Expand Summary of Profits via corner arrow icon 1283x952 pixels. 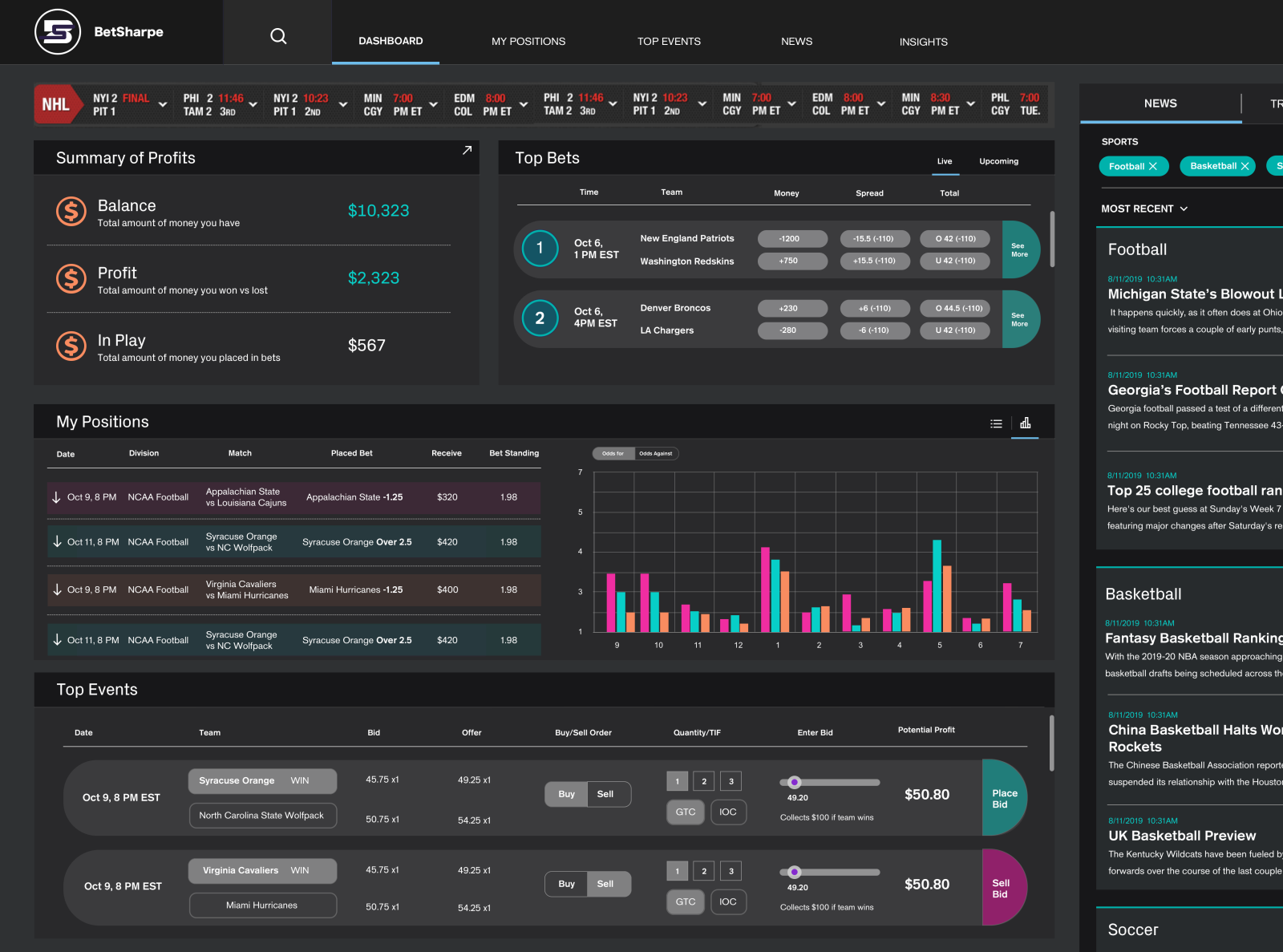click(467, 150)
